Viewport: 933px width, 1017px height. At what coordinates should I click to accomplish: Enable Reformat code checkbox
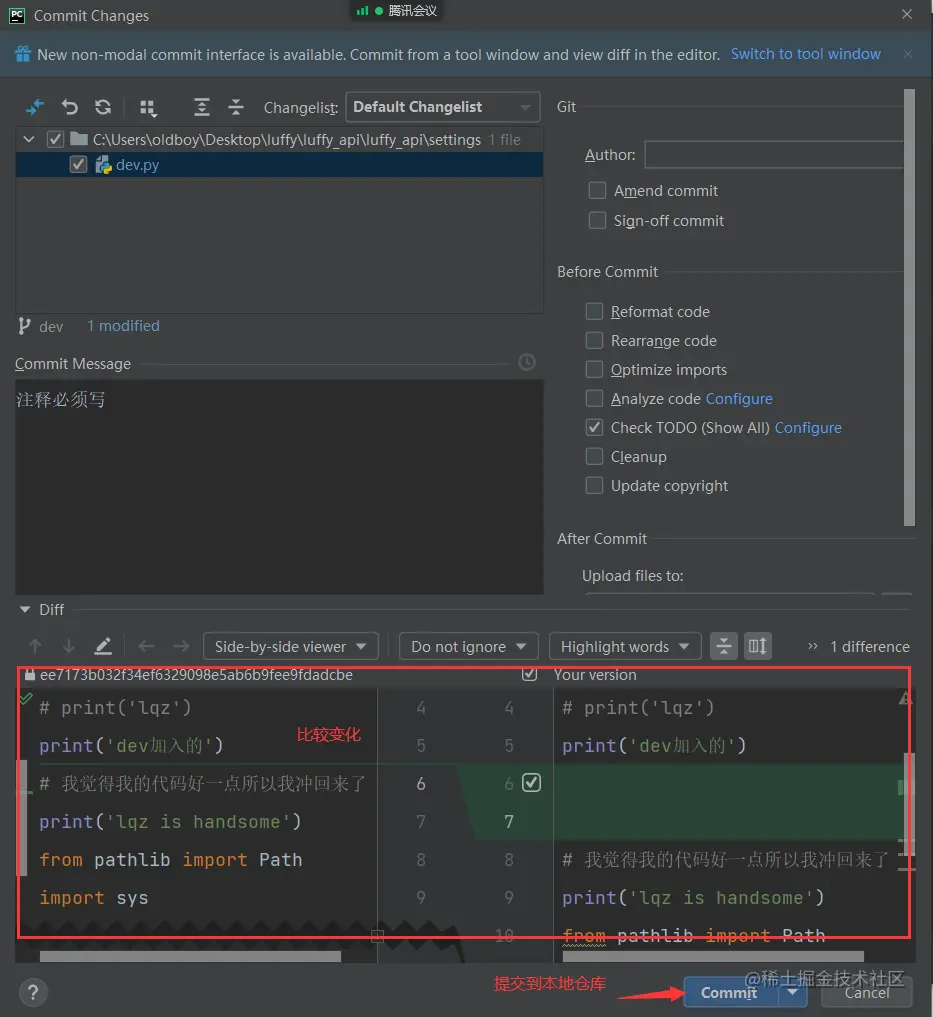[x=594, y=311]
